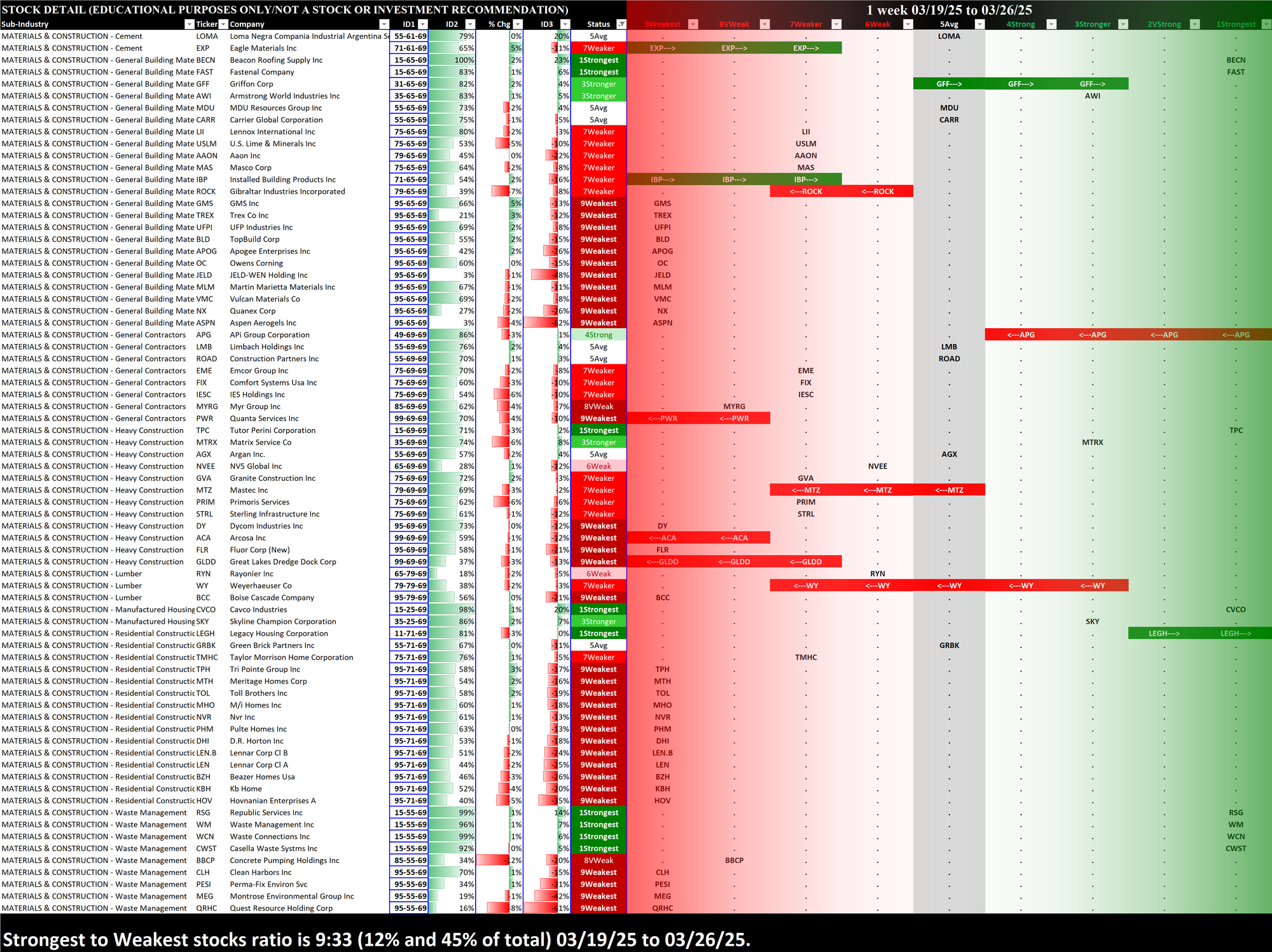Click the 5Avg column filter arrow
Image resolution: width=1272 pixels, height=952 pixels.
[x=979, y=24]
